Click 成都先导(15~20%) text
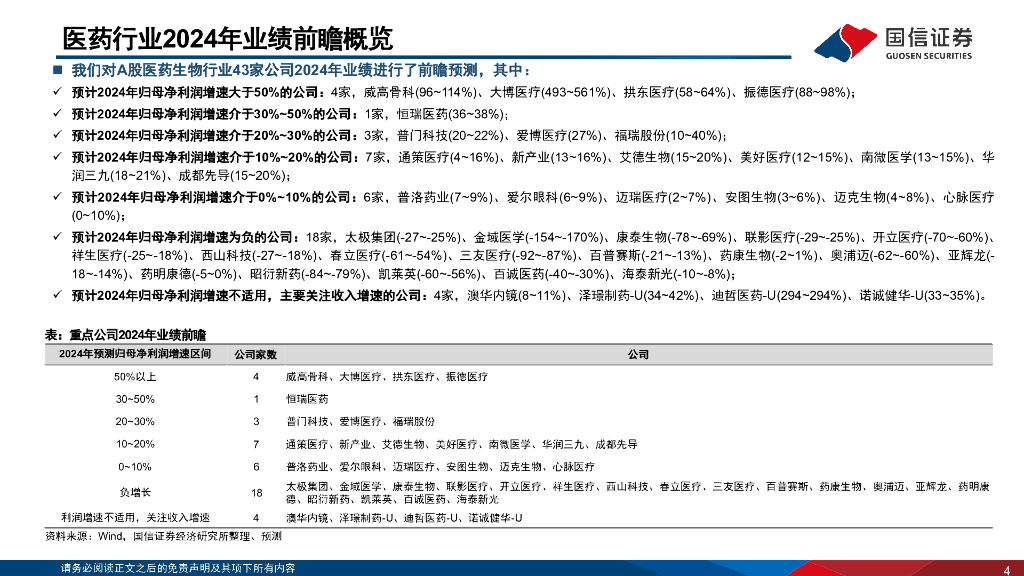This screenshot has height=576, width=1024. (x=231, y=176)
